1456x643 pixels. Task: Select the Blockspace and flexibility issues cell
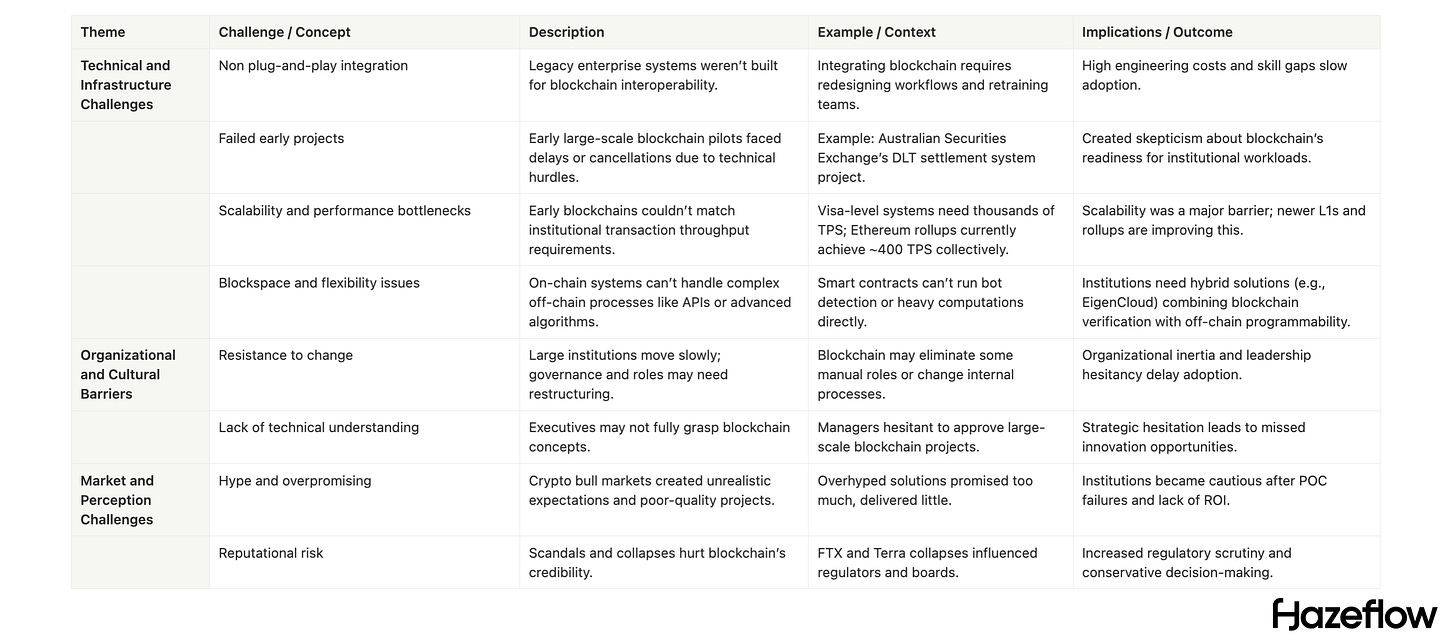point(319,283)
